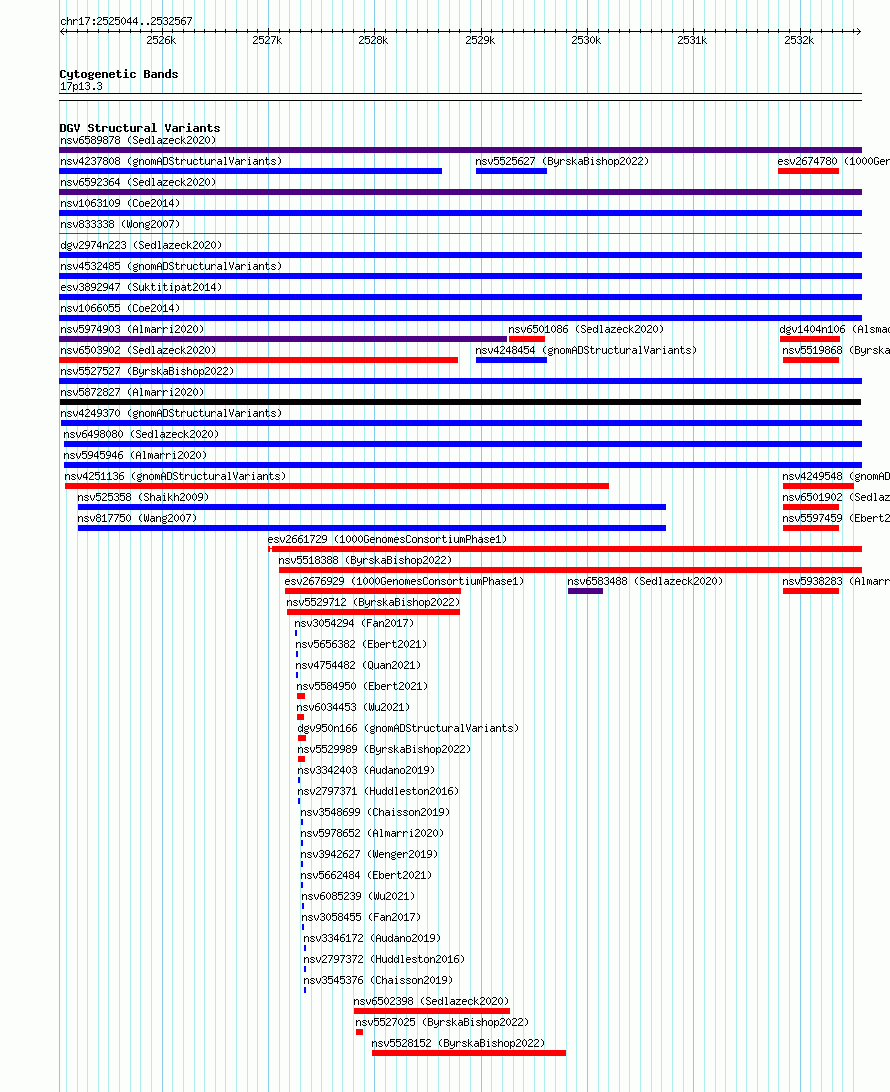Screen dimensions: 890x1092
Task: Select nsv4249548 variant label
Action: point(836,476)
